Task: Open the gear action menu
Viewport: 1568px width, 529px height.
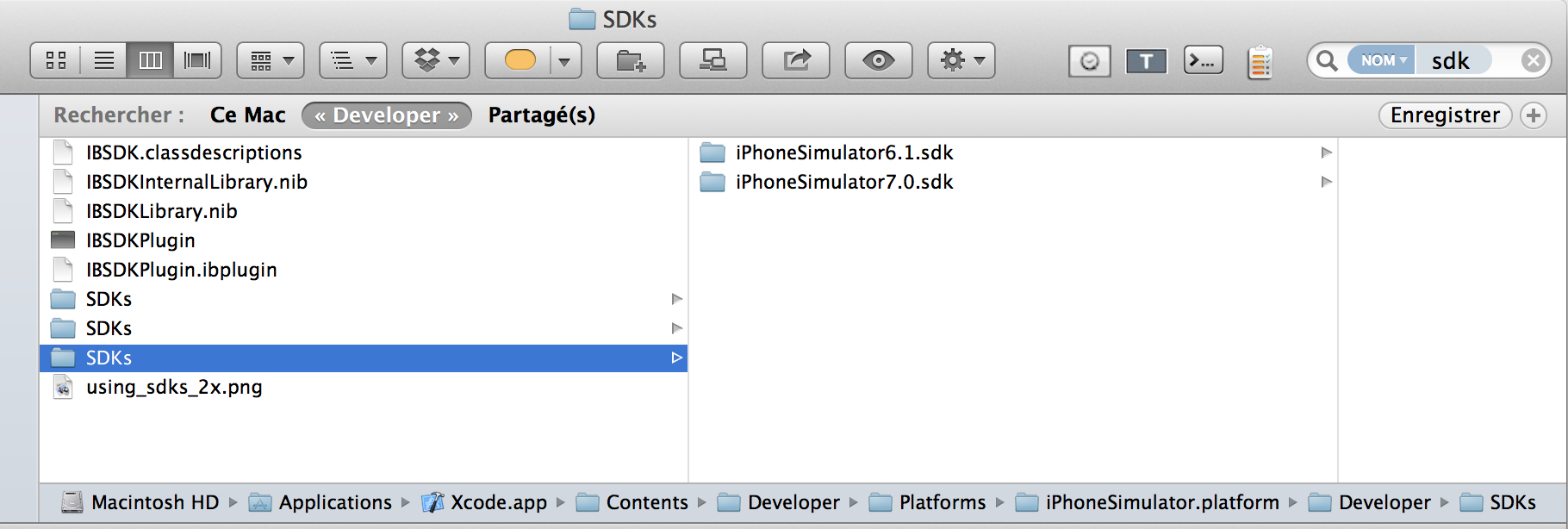Action: coord(961,60)
